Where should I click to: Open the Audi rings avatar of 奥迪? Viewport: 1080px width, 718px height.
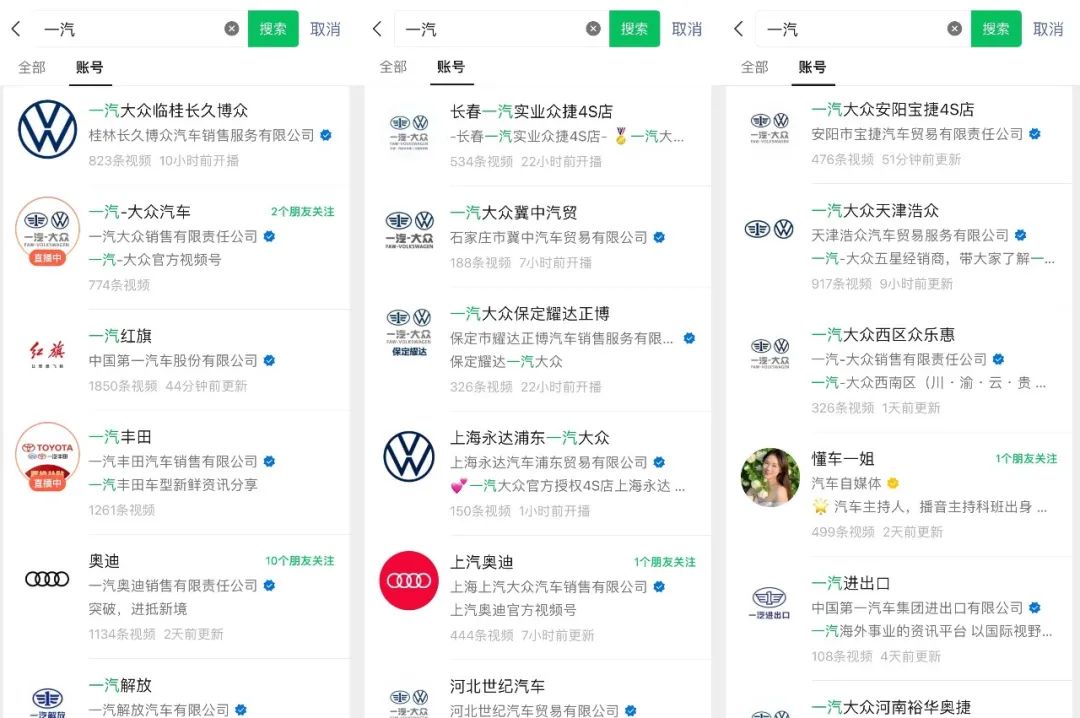point(48,579)
